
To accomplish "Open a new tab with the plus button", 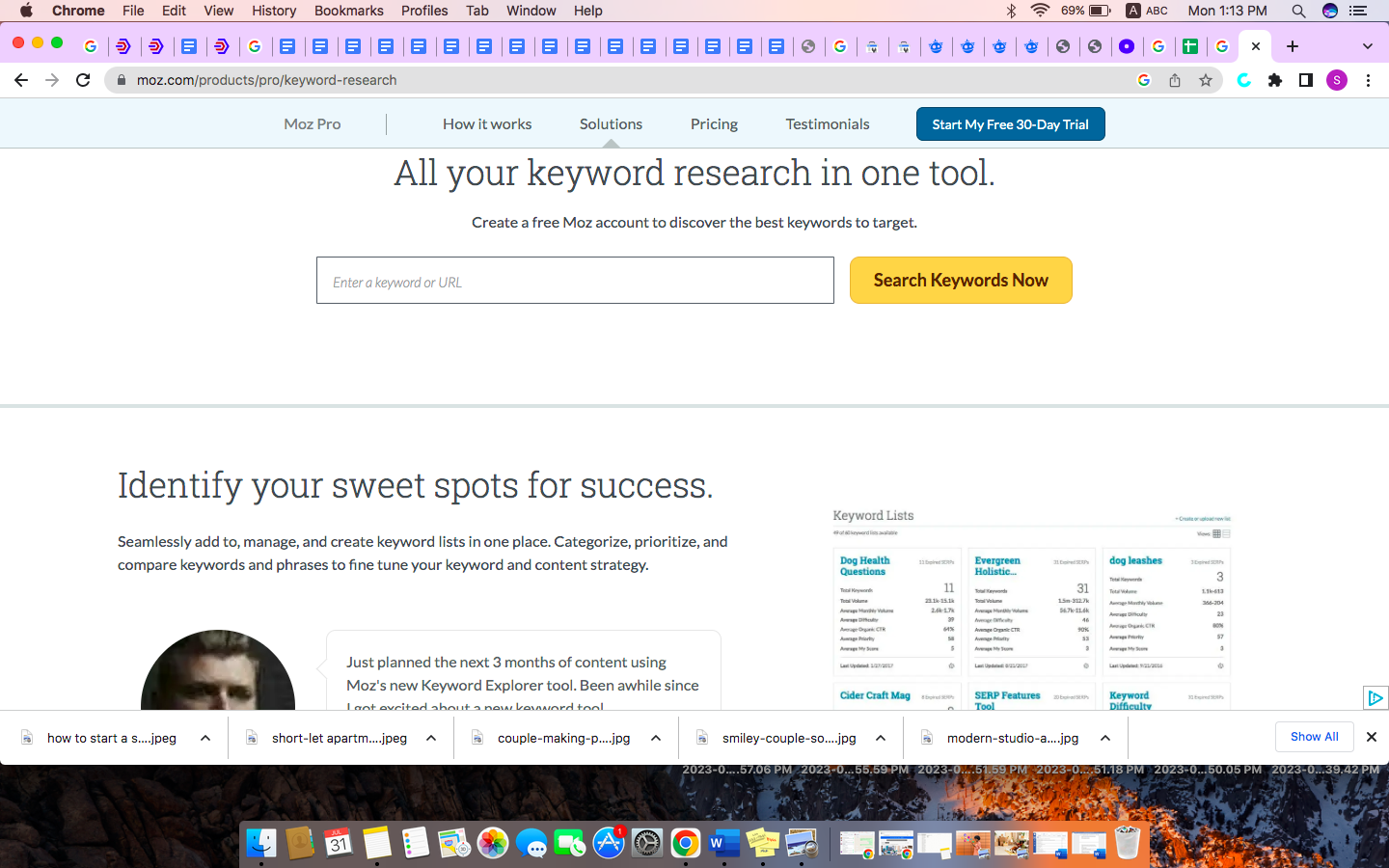I will click(x=1293, y=46).
